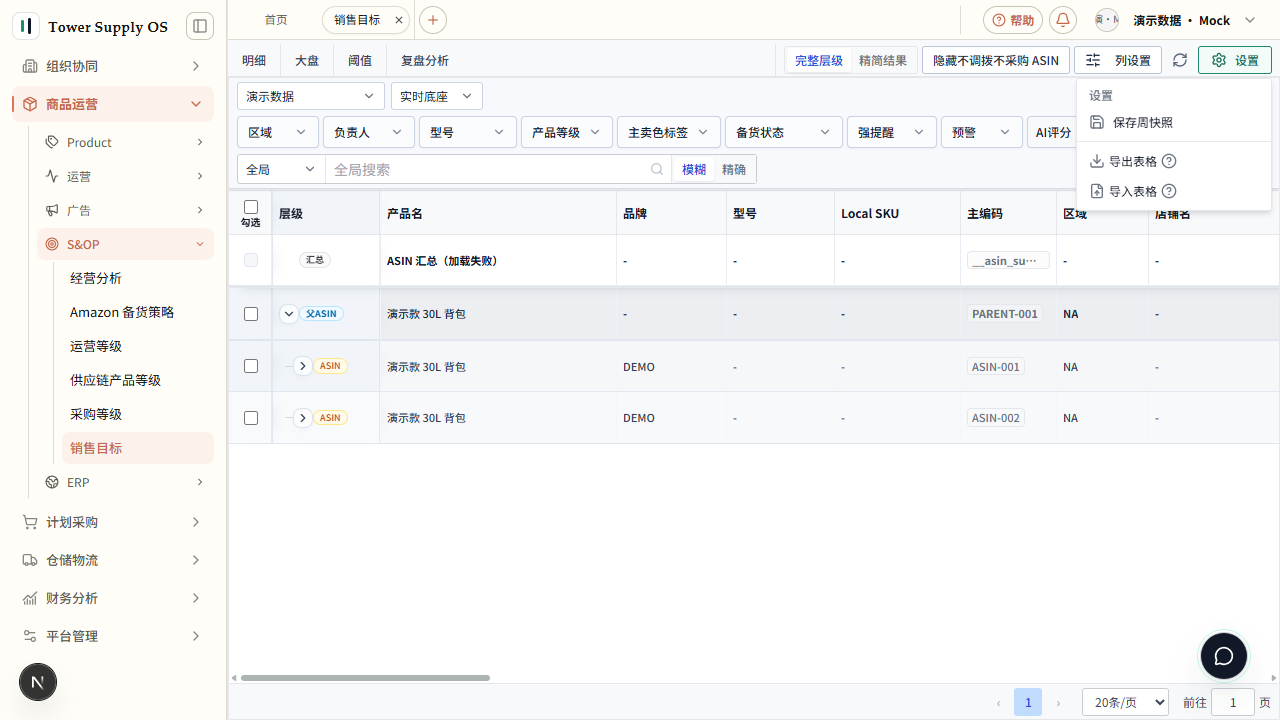This screenshot has width=1280, height=720.
Task: Open the 演示数据 dropdown
Action: 311,96
